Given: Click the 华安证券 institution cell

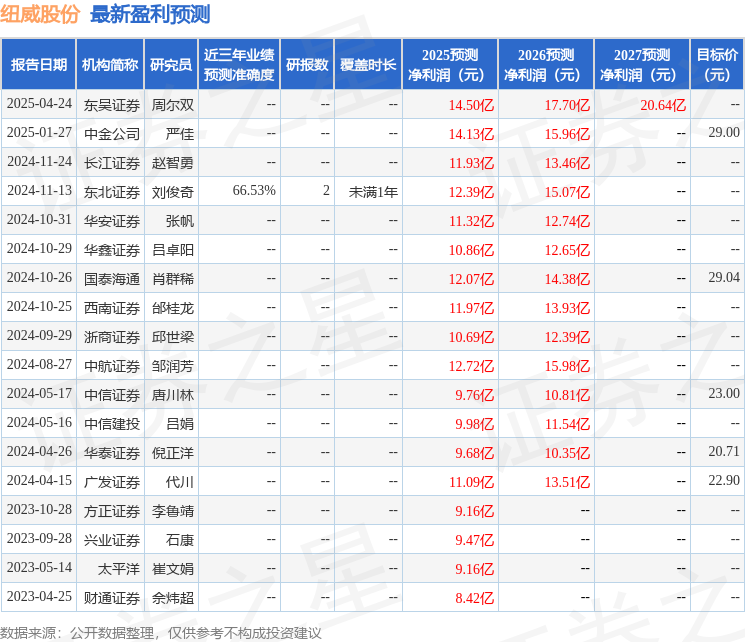Looking at the screenshot, I should point(112,221).
